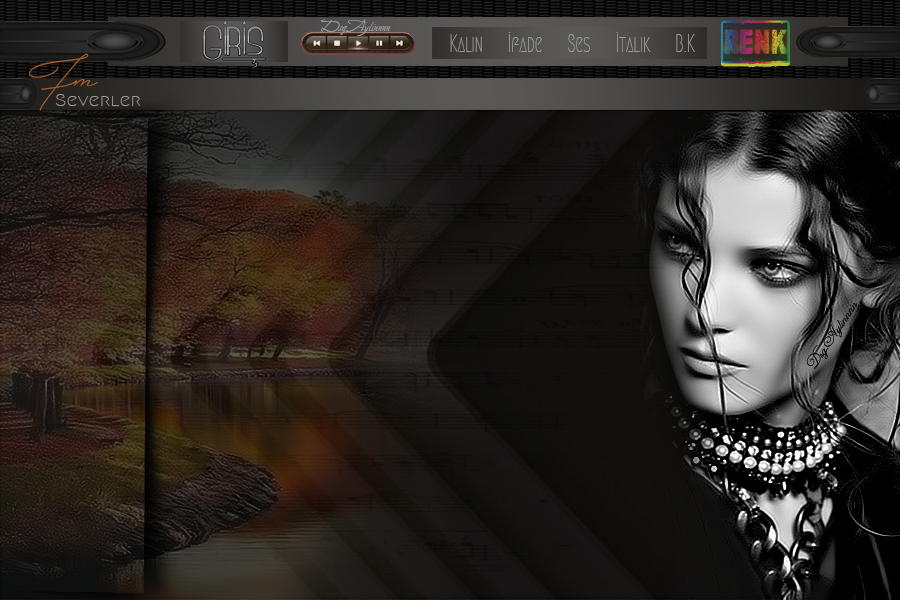Open the RENK color picker
Screen dimensions: 900x600
tap(755, 43)
